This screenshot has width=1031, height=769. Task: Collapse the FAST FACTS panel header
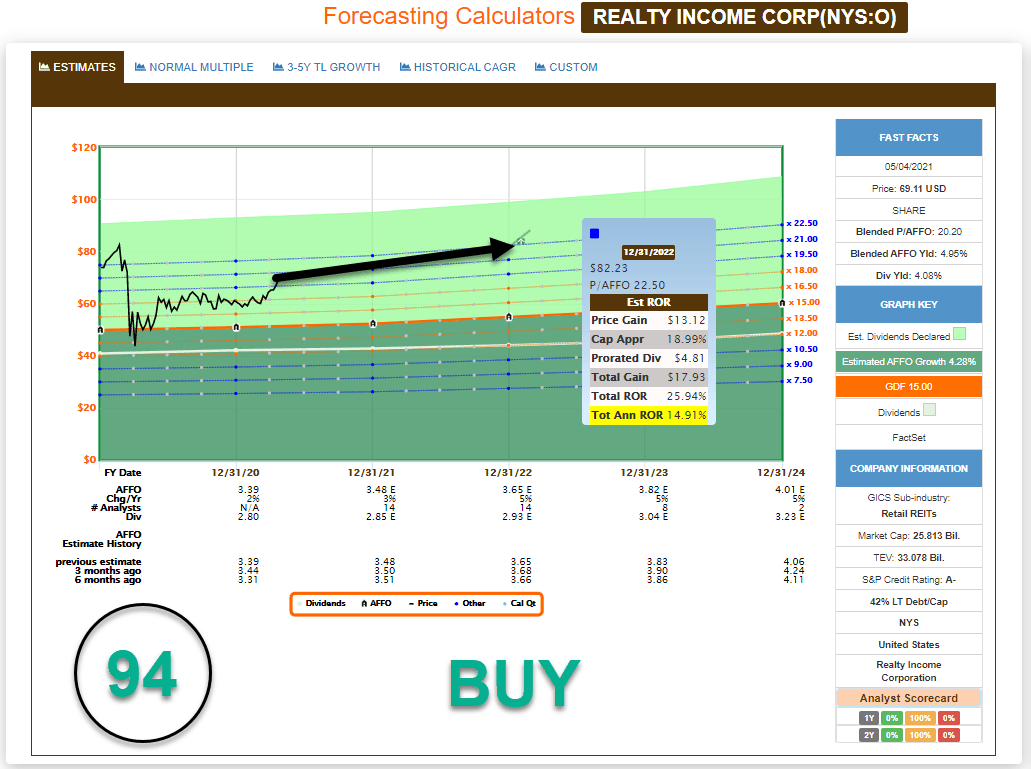(908, 137)
